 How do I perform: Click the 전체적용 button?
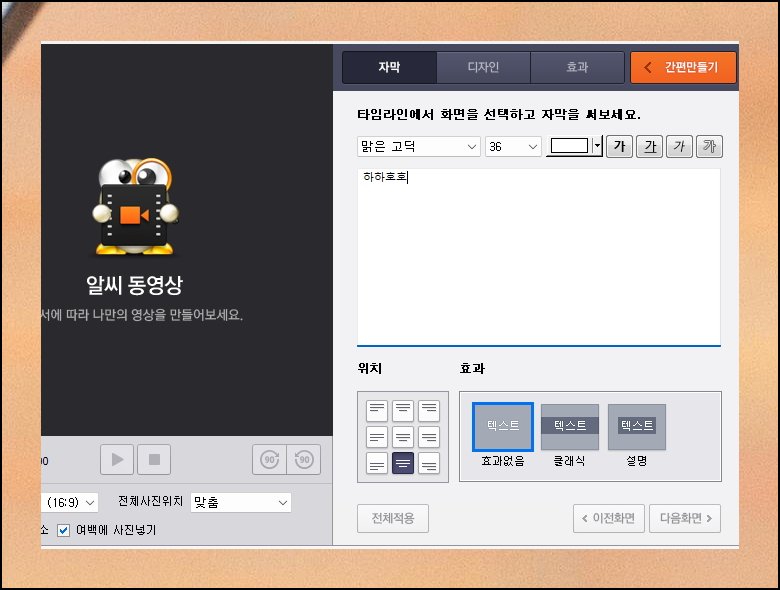point(393,518)
